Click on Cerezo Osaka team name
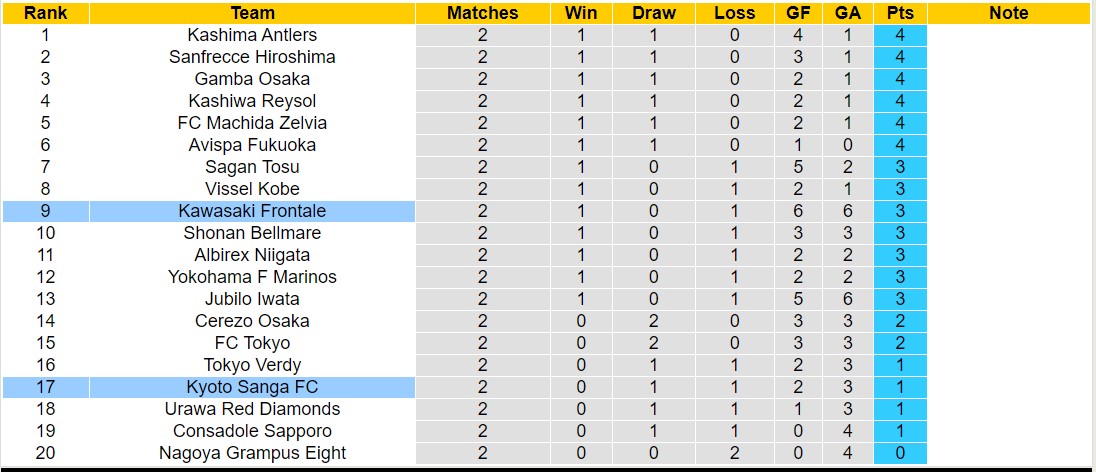 click(x=252, y=321)
